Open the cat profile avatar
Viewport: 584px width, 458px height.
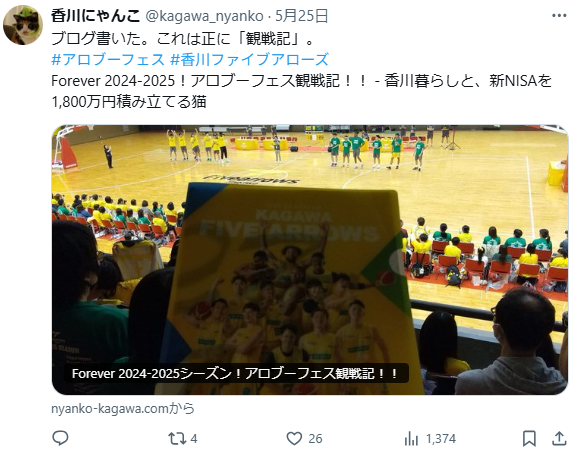(x=23, y=25)
